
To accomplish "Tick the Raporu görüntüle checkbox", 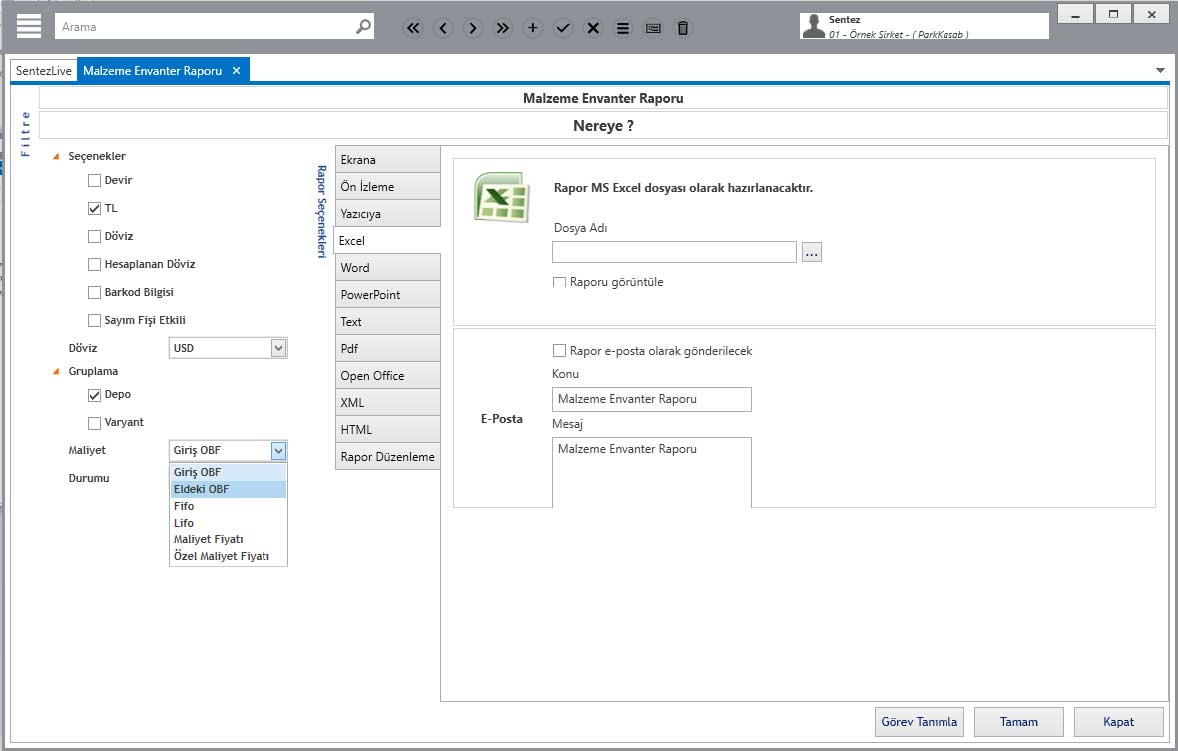I will pos(560,283).
